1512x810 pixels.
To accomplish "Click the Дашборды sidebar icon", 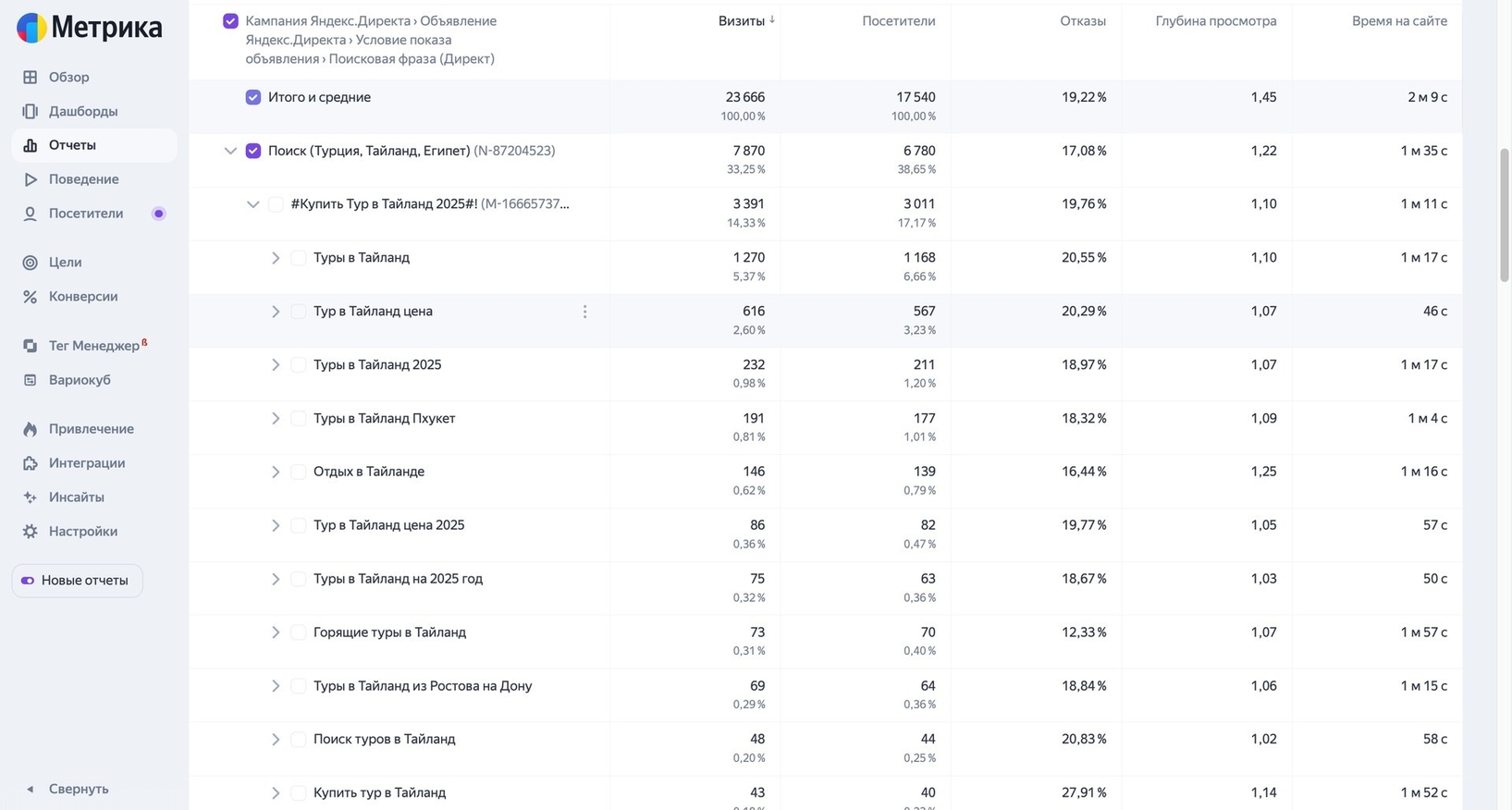I will (x=31, y=112).
